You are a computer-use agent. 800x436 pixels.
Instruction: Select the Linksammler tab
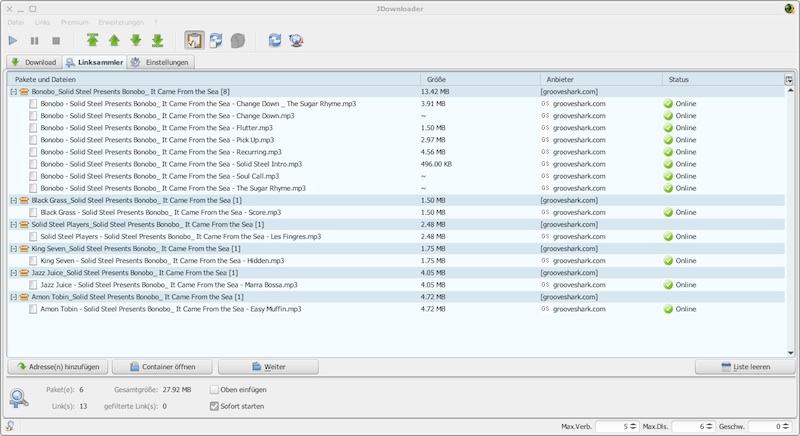[94, 62]
